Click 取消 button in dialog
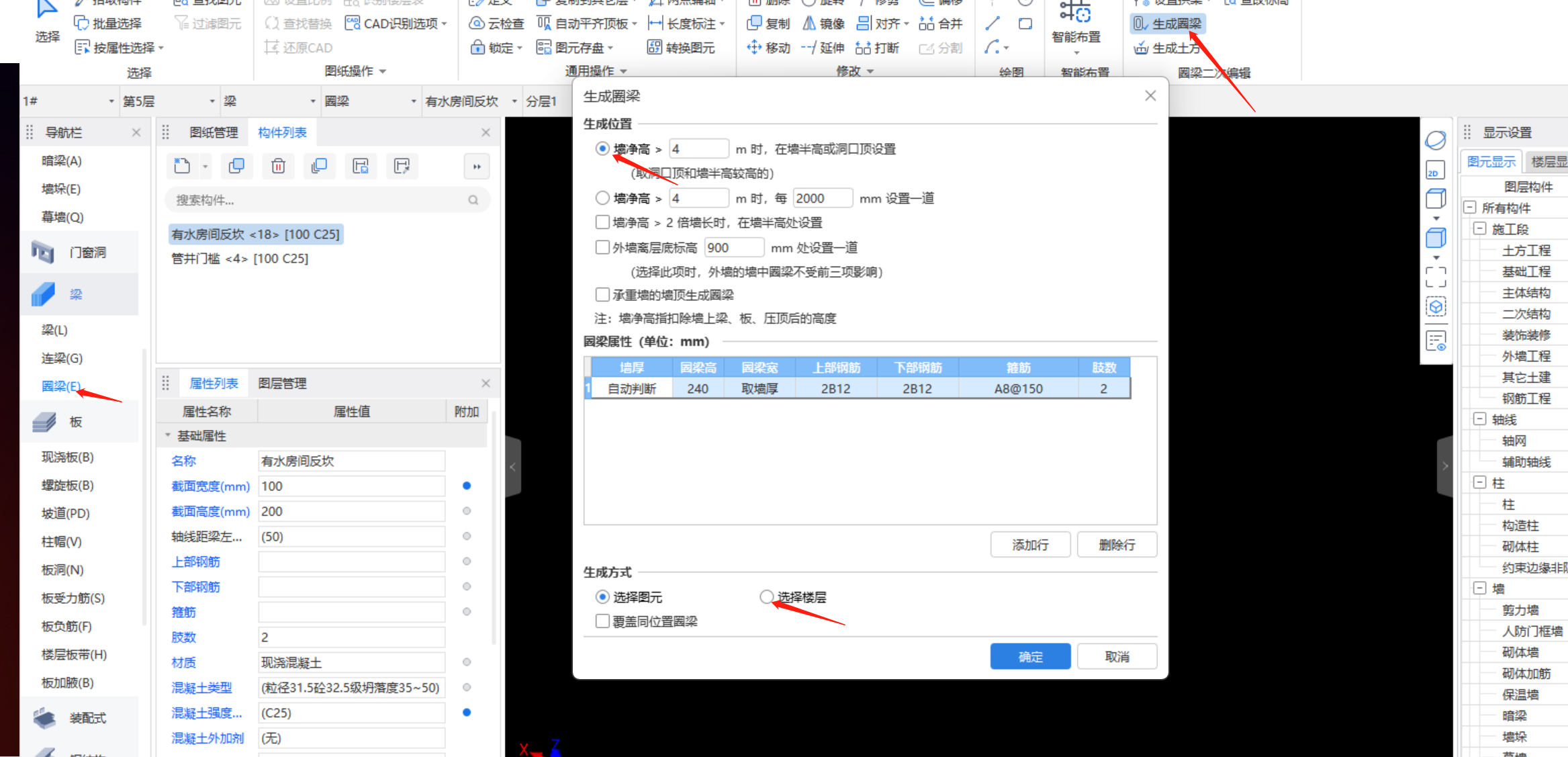This screenshot has height=757, width=1568. 1117,657
